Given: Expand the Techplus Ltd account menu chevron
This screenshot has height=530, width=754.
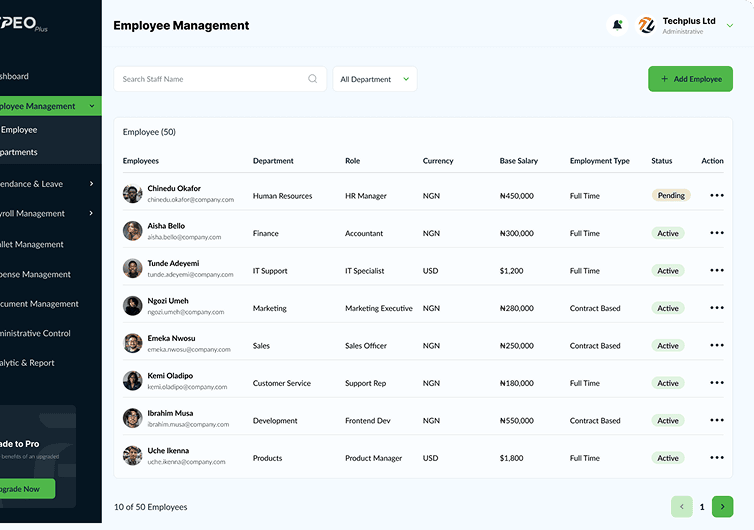Looking at the screenshot, I should 730,25.
